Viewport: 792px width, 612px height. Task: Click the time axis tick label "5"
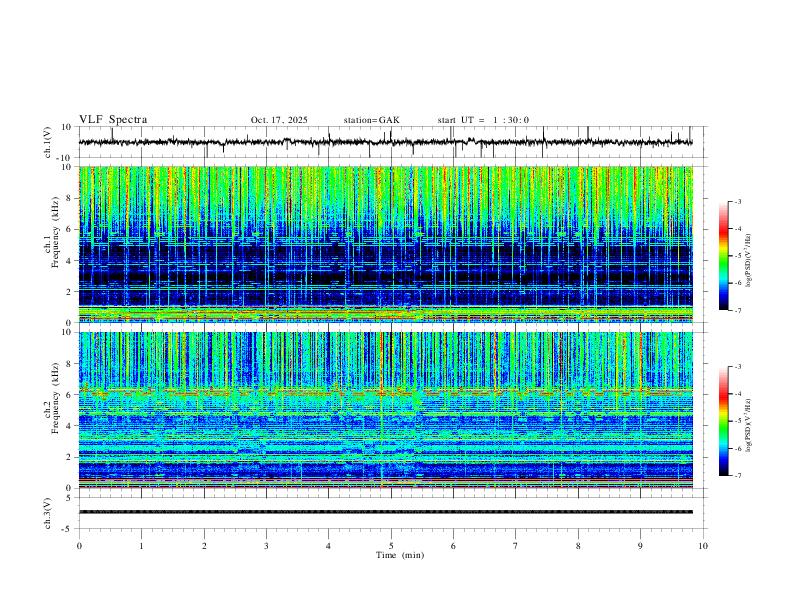click(391, 546)
